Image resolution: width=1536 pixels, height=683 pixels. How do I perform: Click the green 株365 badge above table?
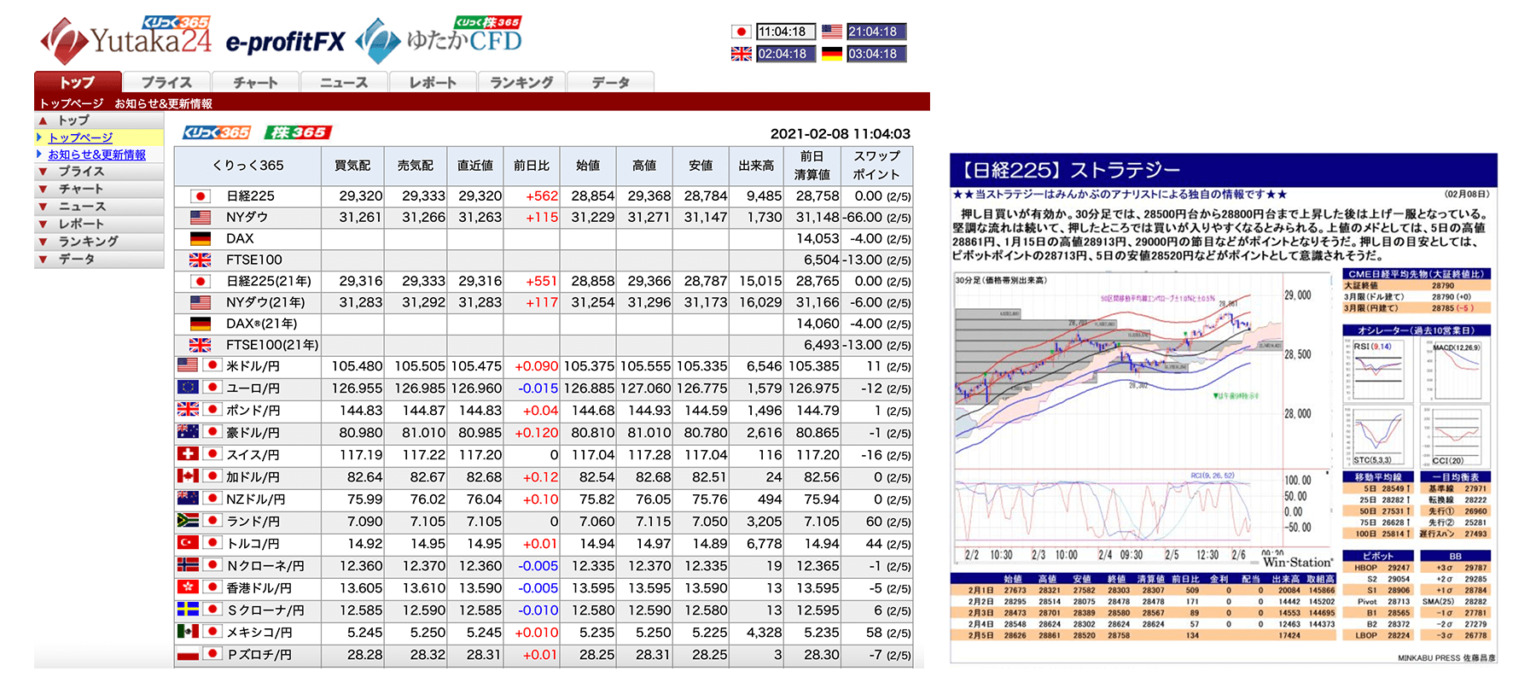pos(298,133)
